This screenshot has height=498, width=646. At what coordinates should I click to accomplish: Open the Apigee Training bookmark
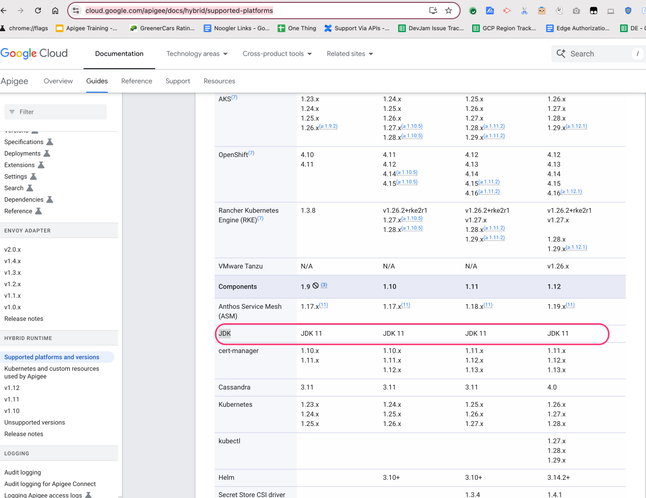[87, 28]
